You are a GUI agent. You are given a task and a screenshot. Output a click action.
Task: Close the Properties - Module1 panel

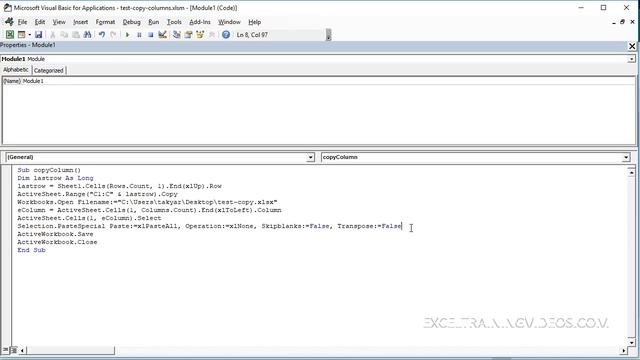(x=632, y=46)
